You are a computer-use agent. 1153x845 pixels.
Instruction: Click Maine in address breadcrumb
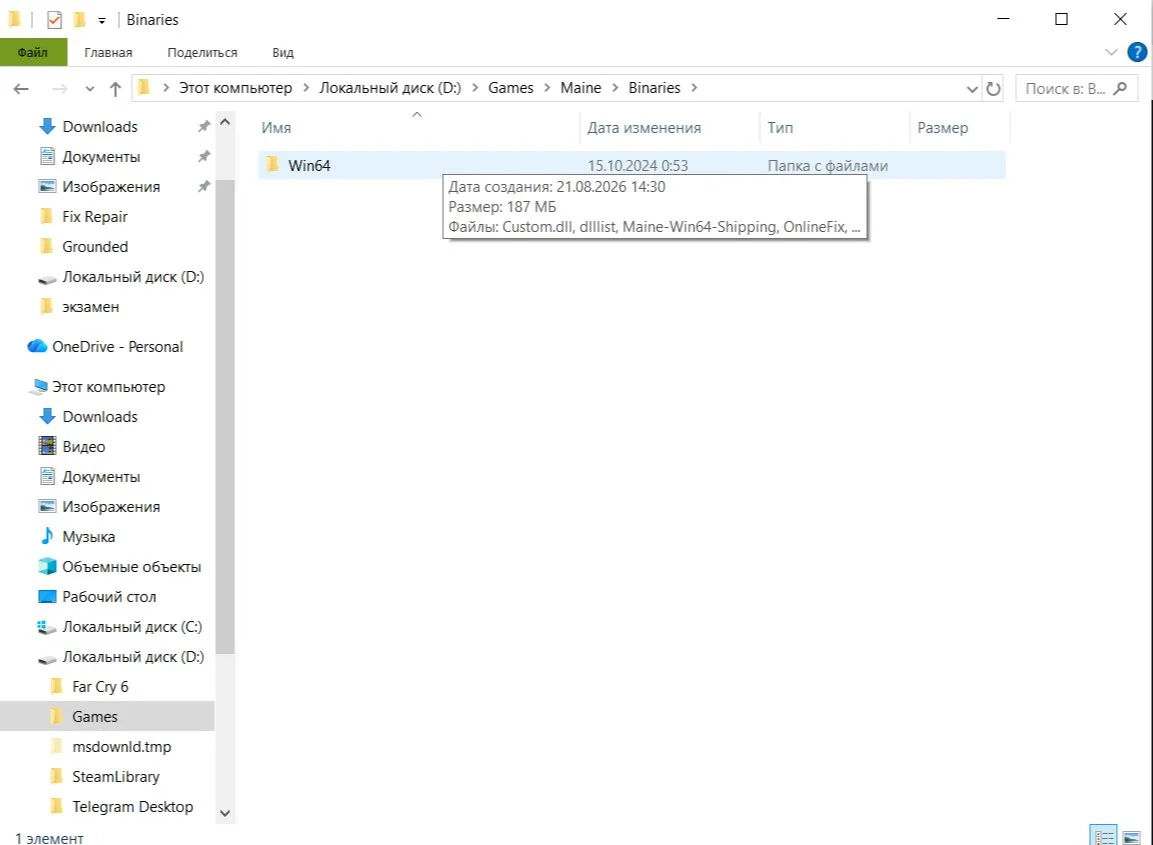click(580, 88)
